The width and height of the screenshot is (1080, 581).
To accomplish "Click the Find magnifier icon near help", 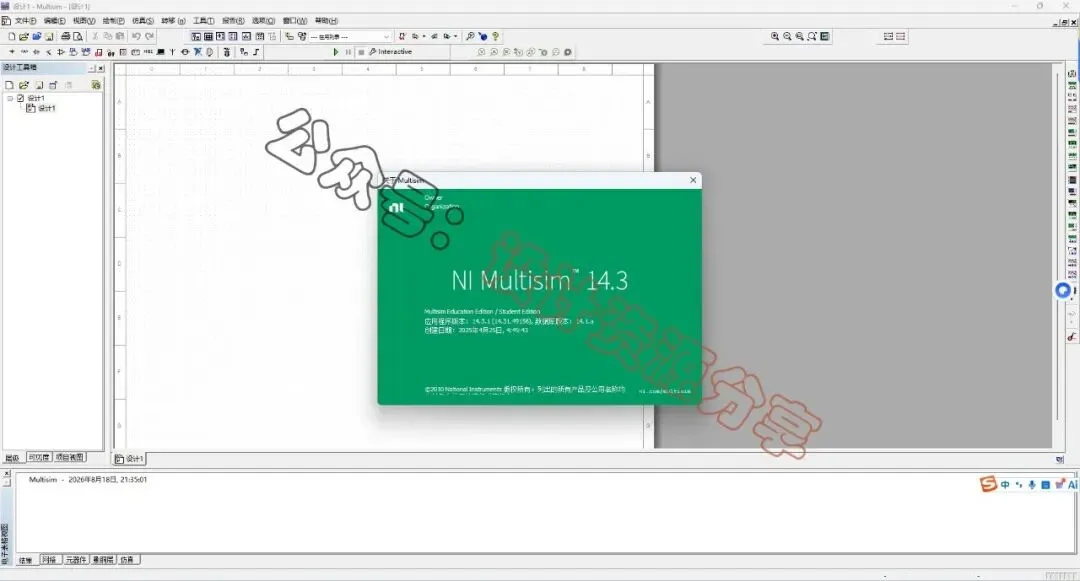I will [470, 36].
